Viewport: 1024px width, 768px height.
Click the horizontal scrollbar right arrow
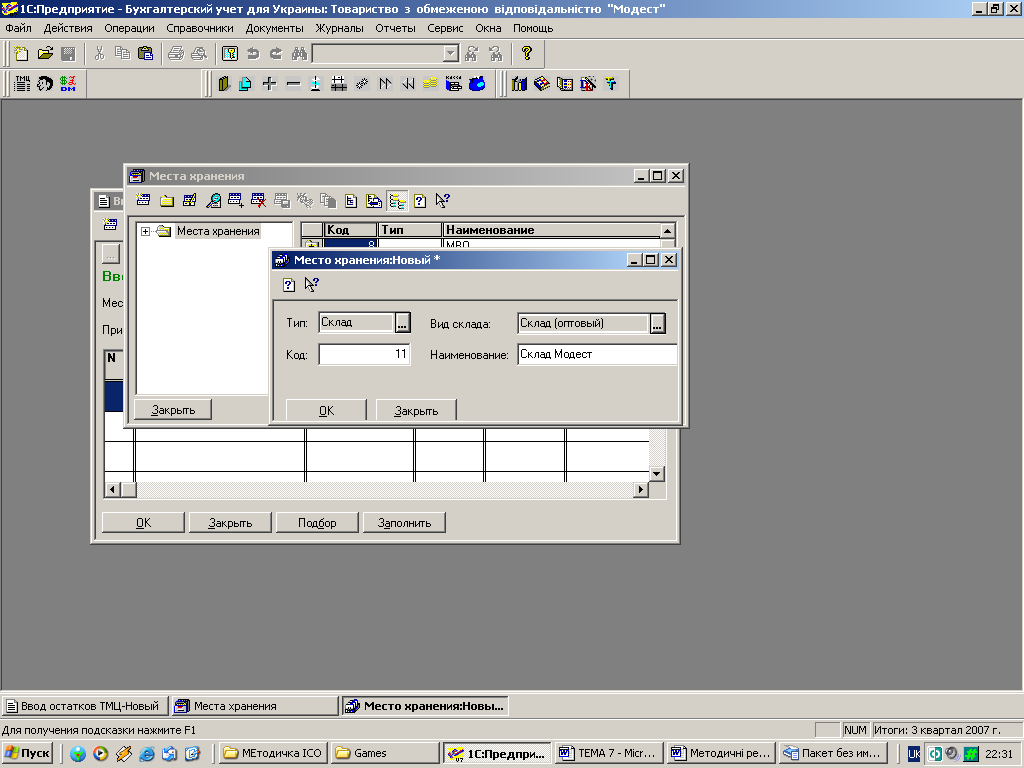pyautogui.click(x=641, y=489)
